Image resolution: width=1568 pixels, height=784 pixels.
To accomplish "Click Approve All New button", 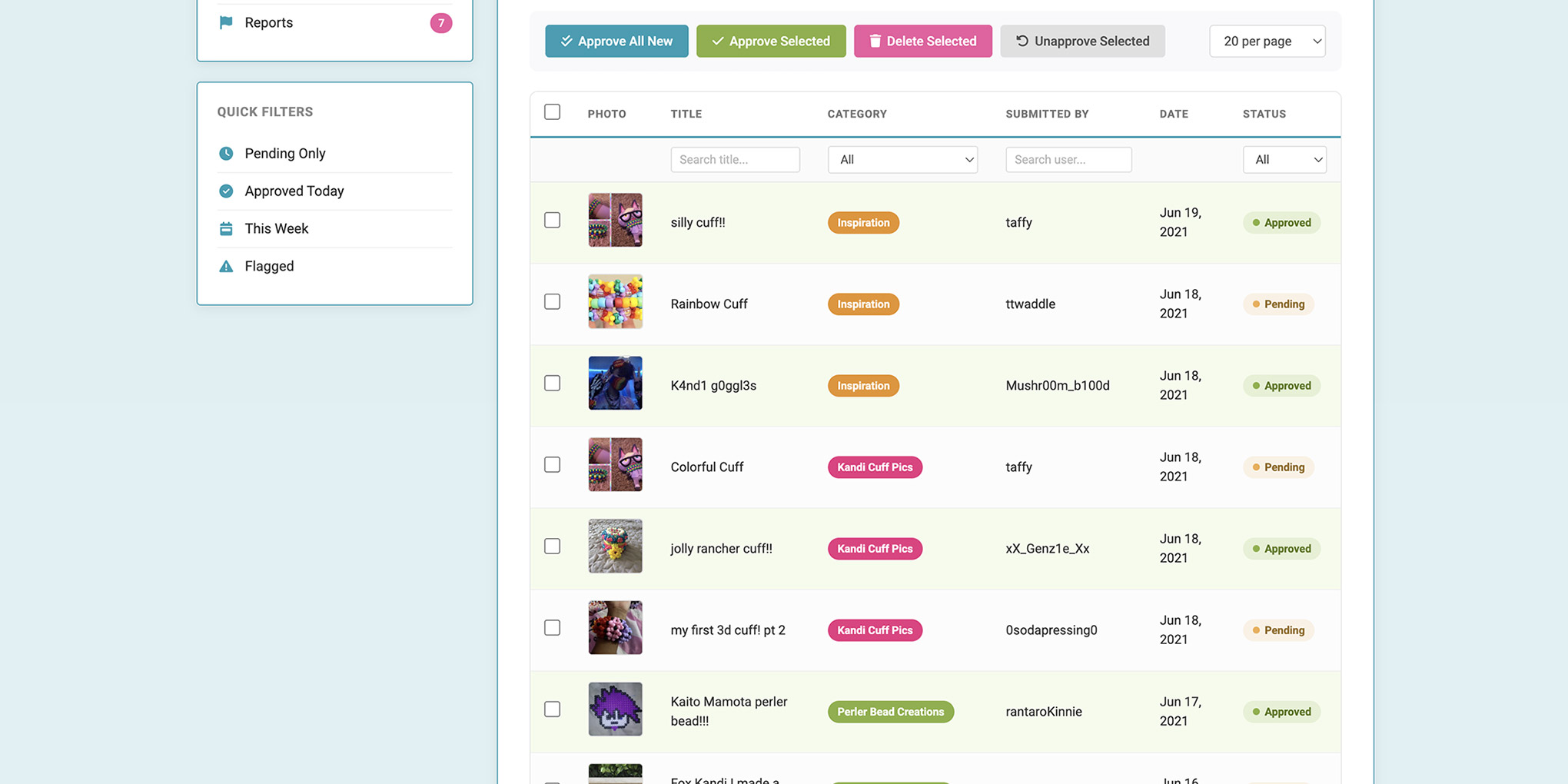I will [616, 41].
